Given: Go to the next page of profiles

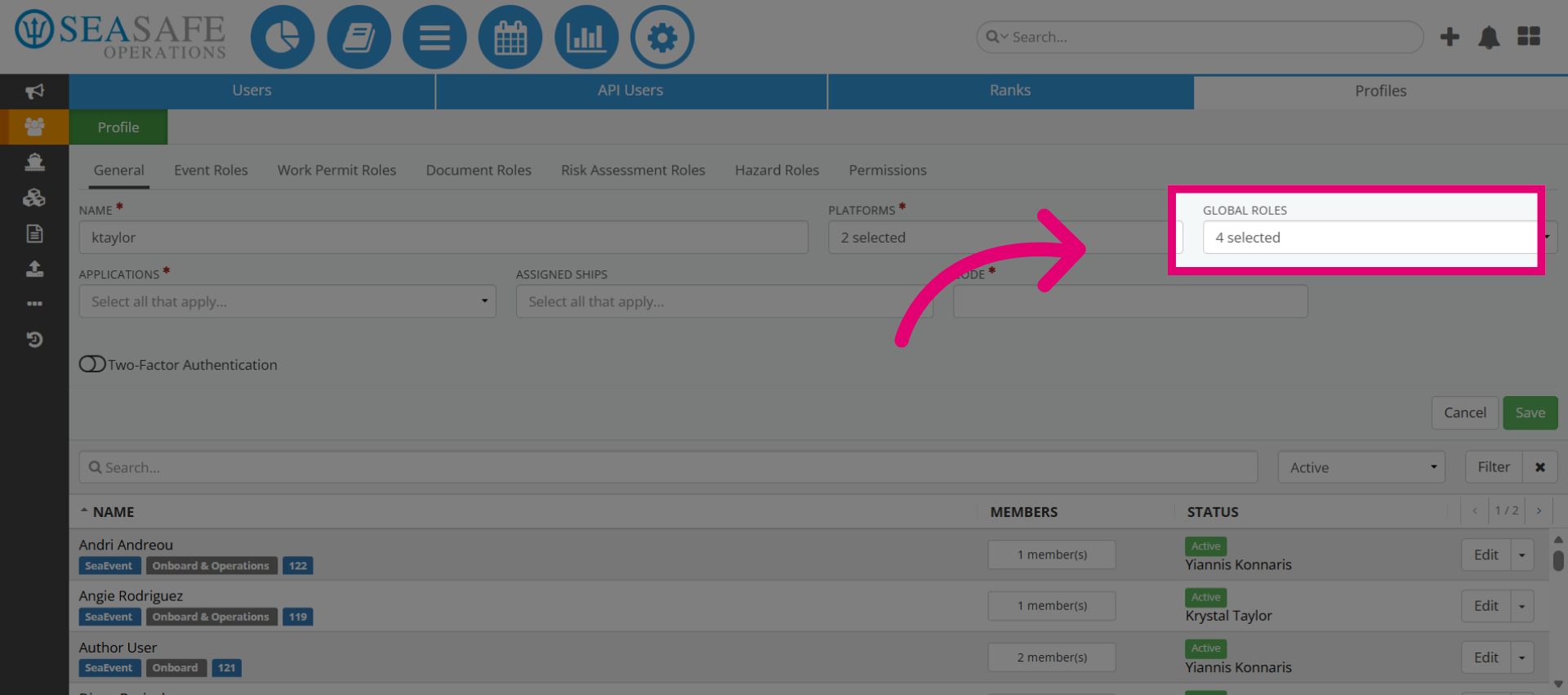Looking at the screenshot, I should click(x=1539, y=510).
